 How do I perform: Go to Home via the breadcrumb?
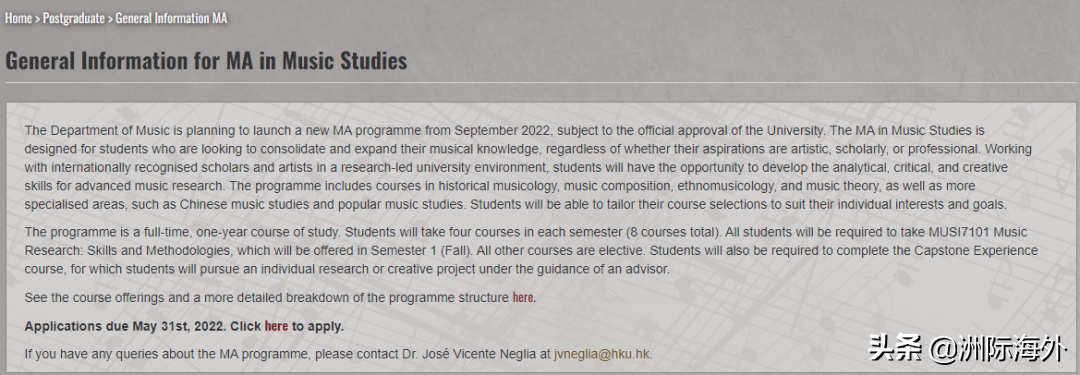point(19,18)
